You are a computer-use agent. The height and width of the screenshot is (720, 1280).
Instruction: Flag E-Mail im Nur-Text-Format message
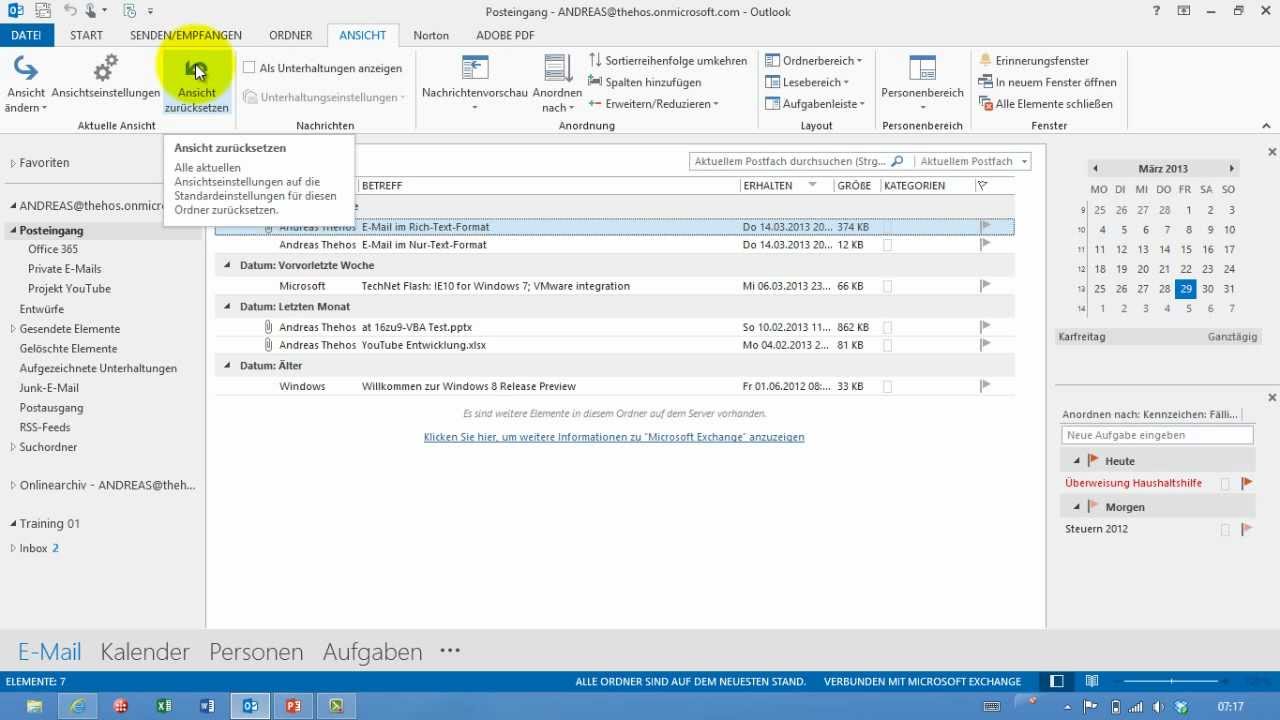(x=985, y=245)
